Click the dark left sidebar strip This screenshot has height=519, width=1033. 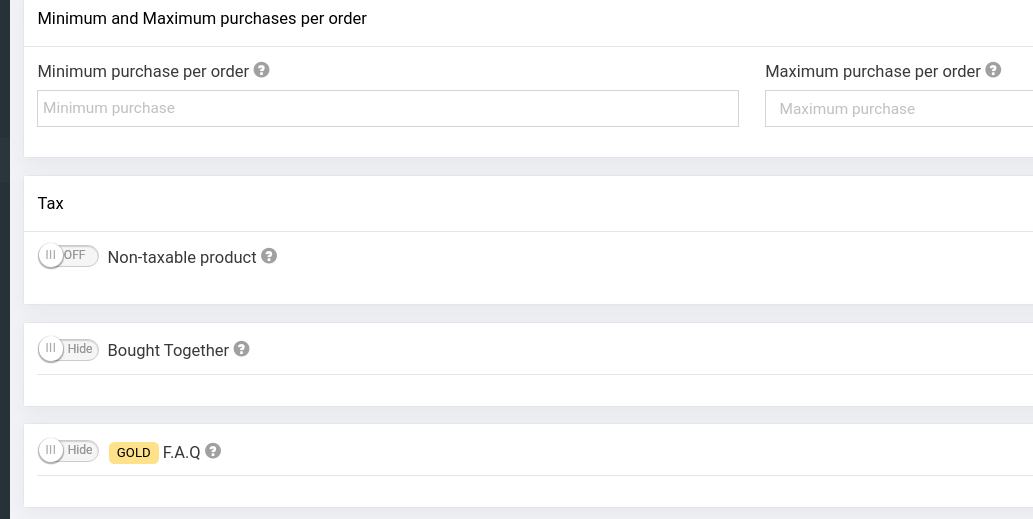click(4, 260)
